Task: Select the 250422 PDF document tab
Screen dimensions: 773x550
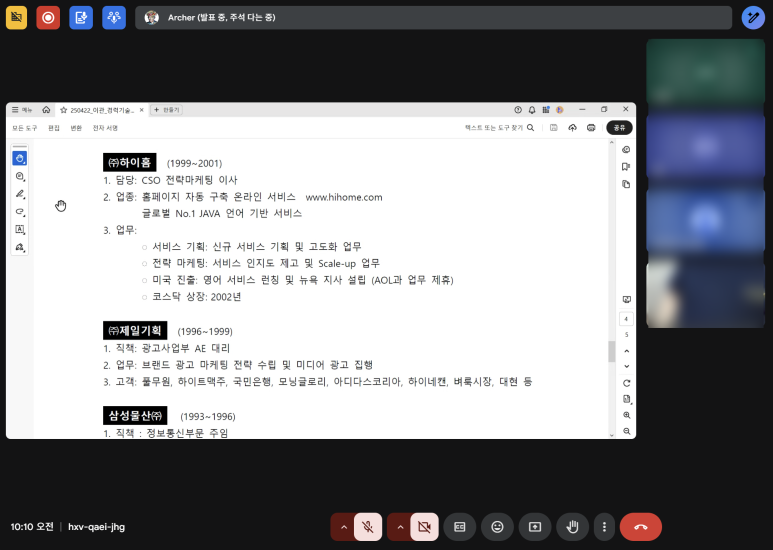Action: pyautogui.click(x=102, y=110)
